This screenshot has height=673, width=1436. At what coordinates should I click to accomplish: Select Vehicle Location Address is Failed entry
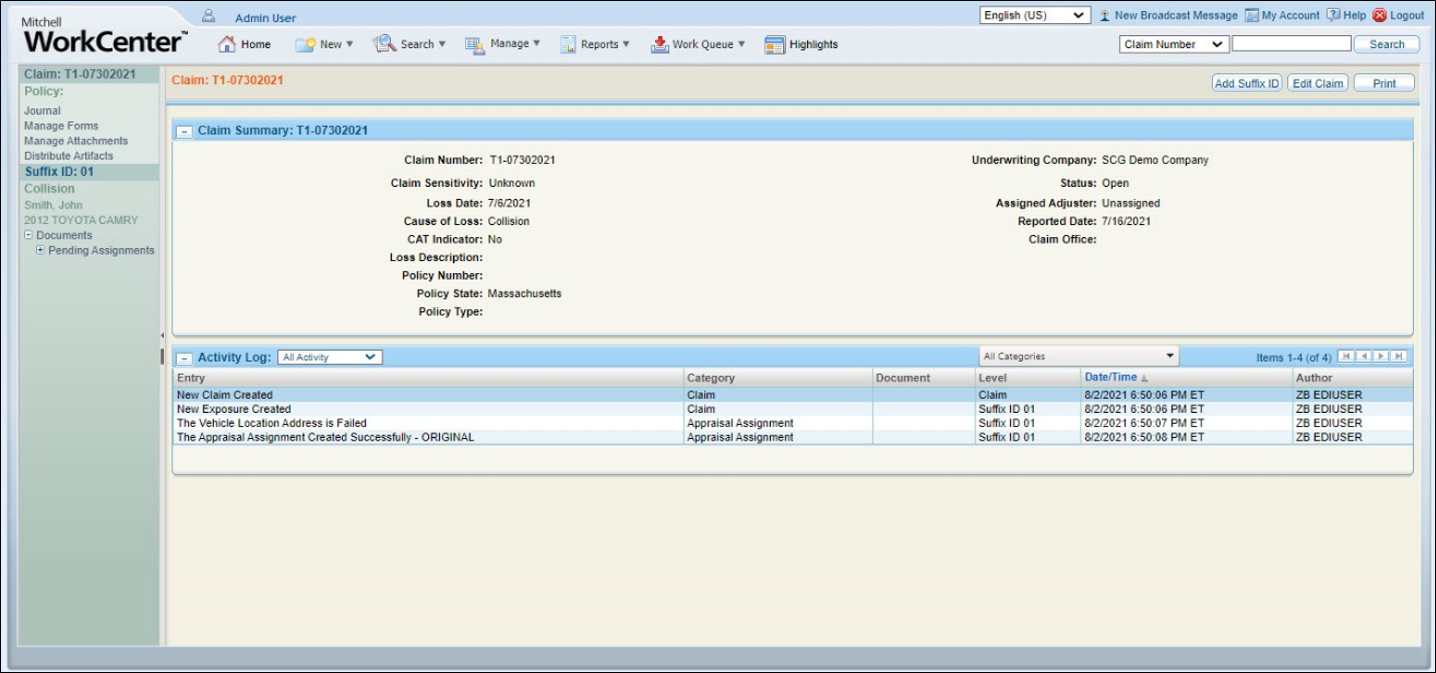point(793,423)
